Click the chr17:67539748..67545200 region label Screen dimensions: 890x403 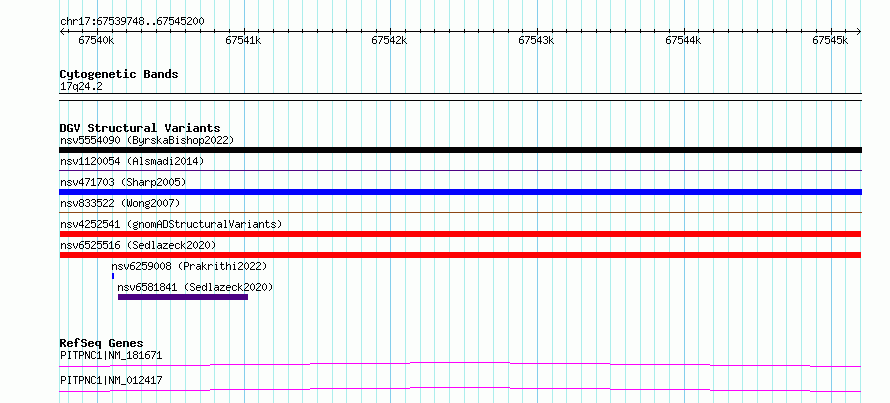pos(132,22)
